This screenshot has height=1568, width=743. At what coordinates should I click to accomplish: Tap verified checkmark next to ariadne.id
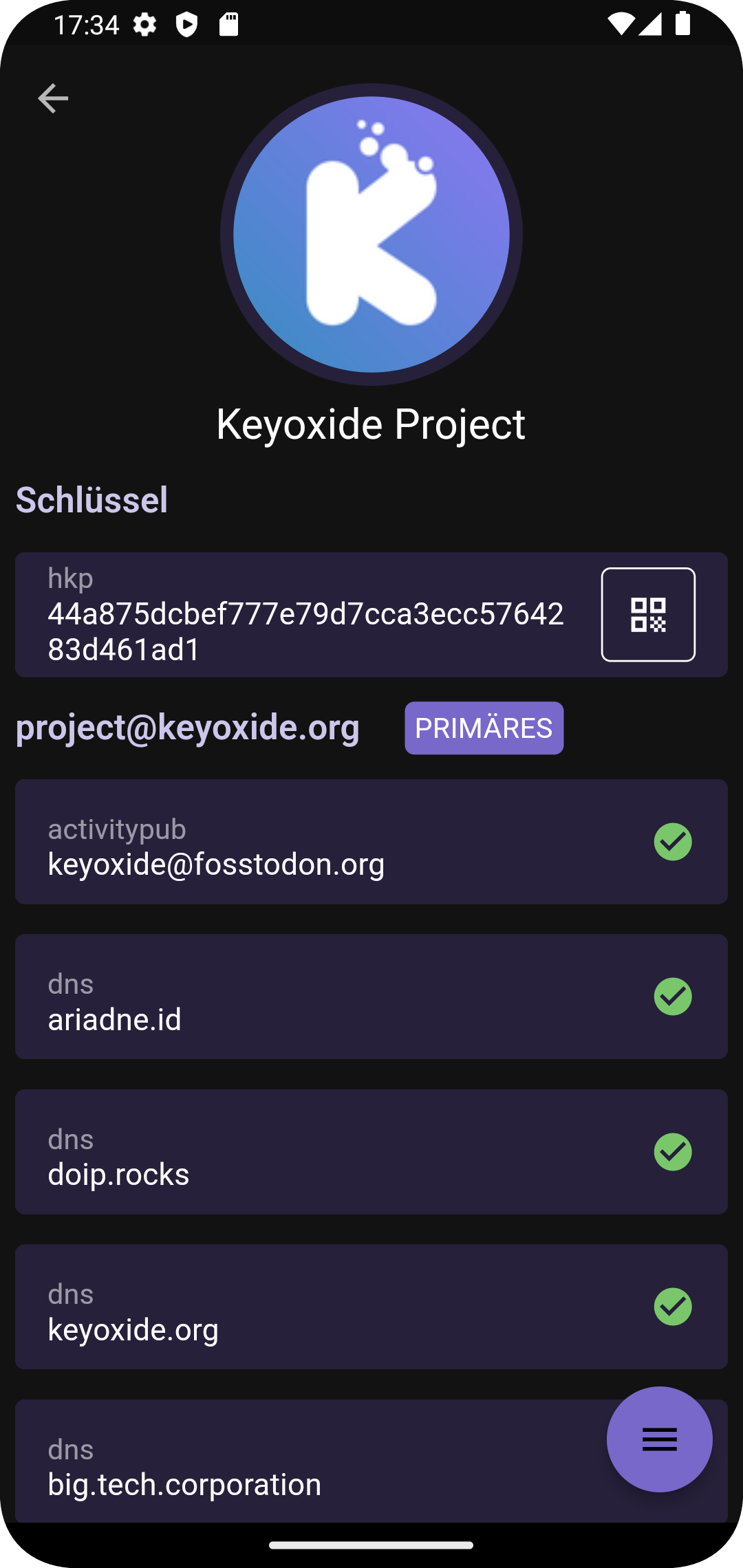click(x=672, y=996)
